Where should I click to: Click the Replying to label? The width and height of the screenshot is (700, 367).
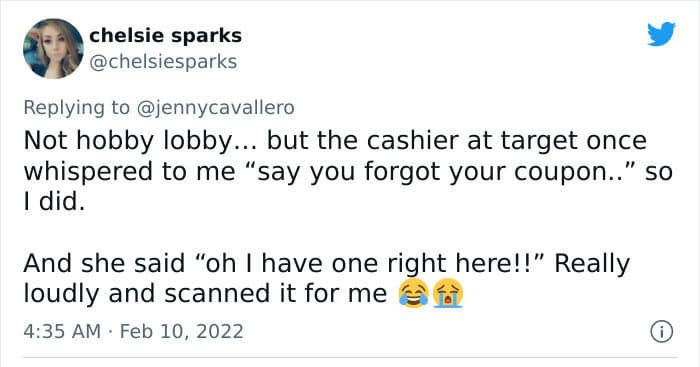click(x=76, y=108)
